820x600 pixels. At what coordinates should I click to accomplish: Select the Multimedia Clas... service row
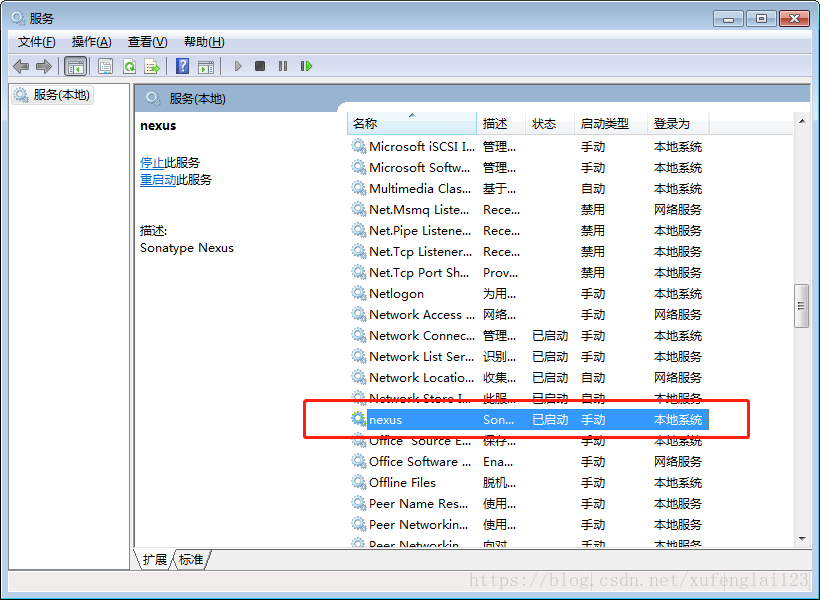click(528, 188)
